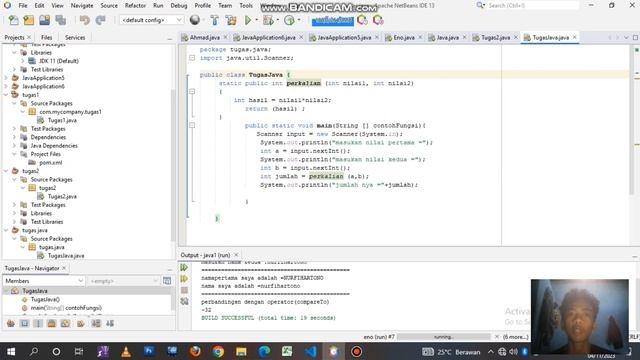Click the New File toolbar icon
640x360 pixels.
[13, 20]
